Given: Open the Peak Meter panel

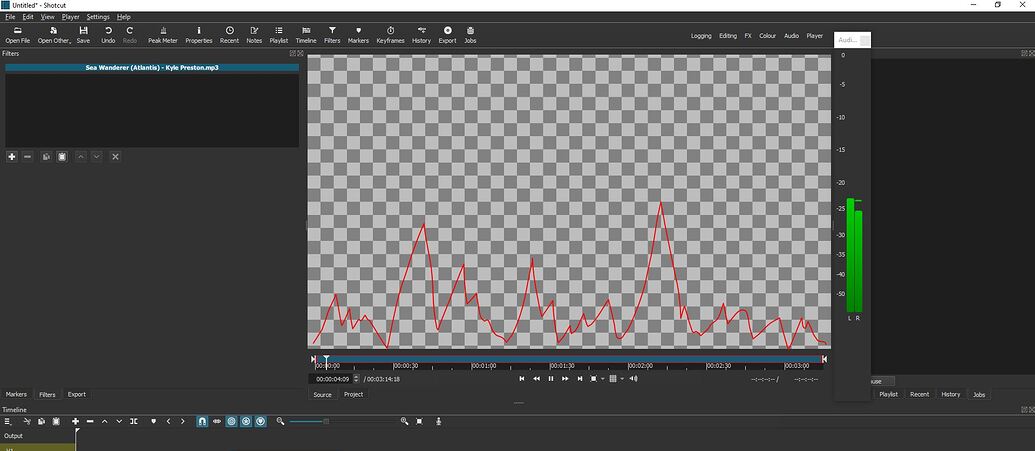Looking at the screenshot, I should (163, 35).
